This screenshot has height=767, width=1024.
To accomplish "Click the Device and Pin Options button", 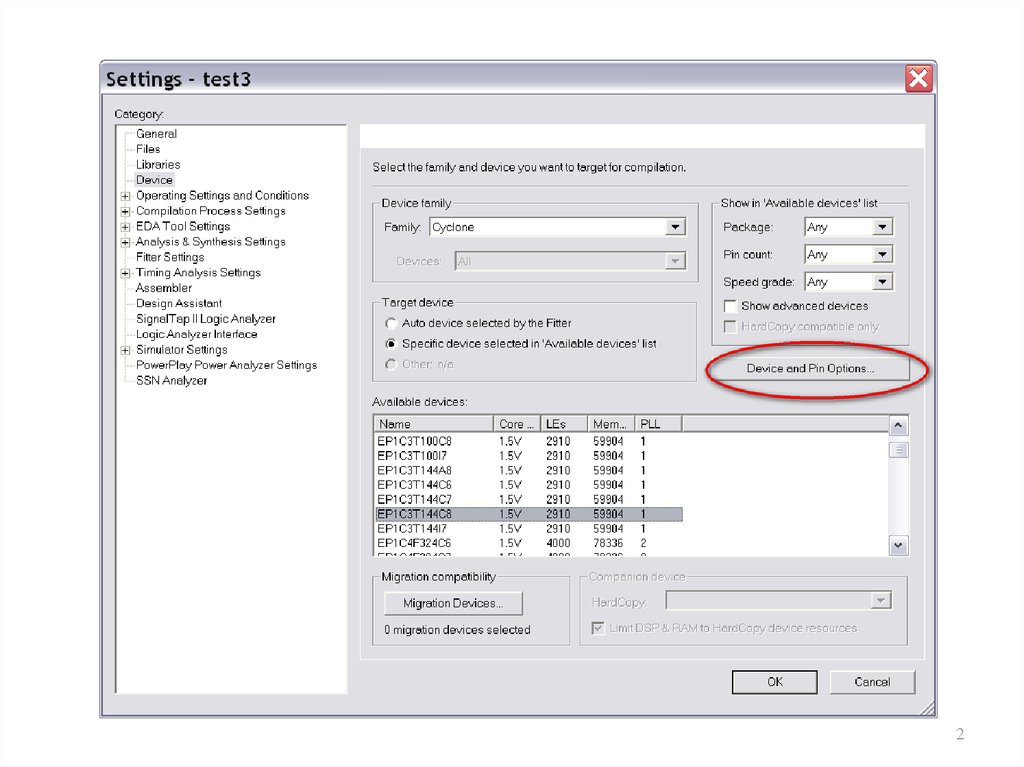I will pyautogui.click(x=810, y=368).
